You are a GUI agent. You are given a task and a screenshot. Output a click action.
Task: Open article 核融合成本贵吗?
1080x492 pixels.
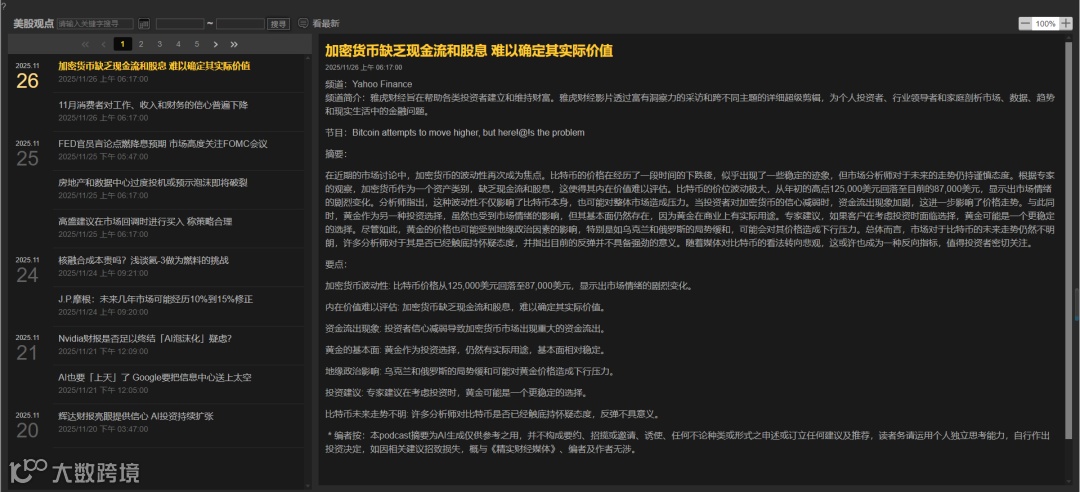[x=143, y=260]
